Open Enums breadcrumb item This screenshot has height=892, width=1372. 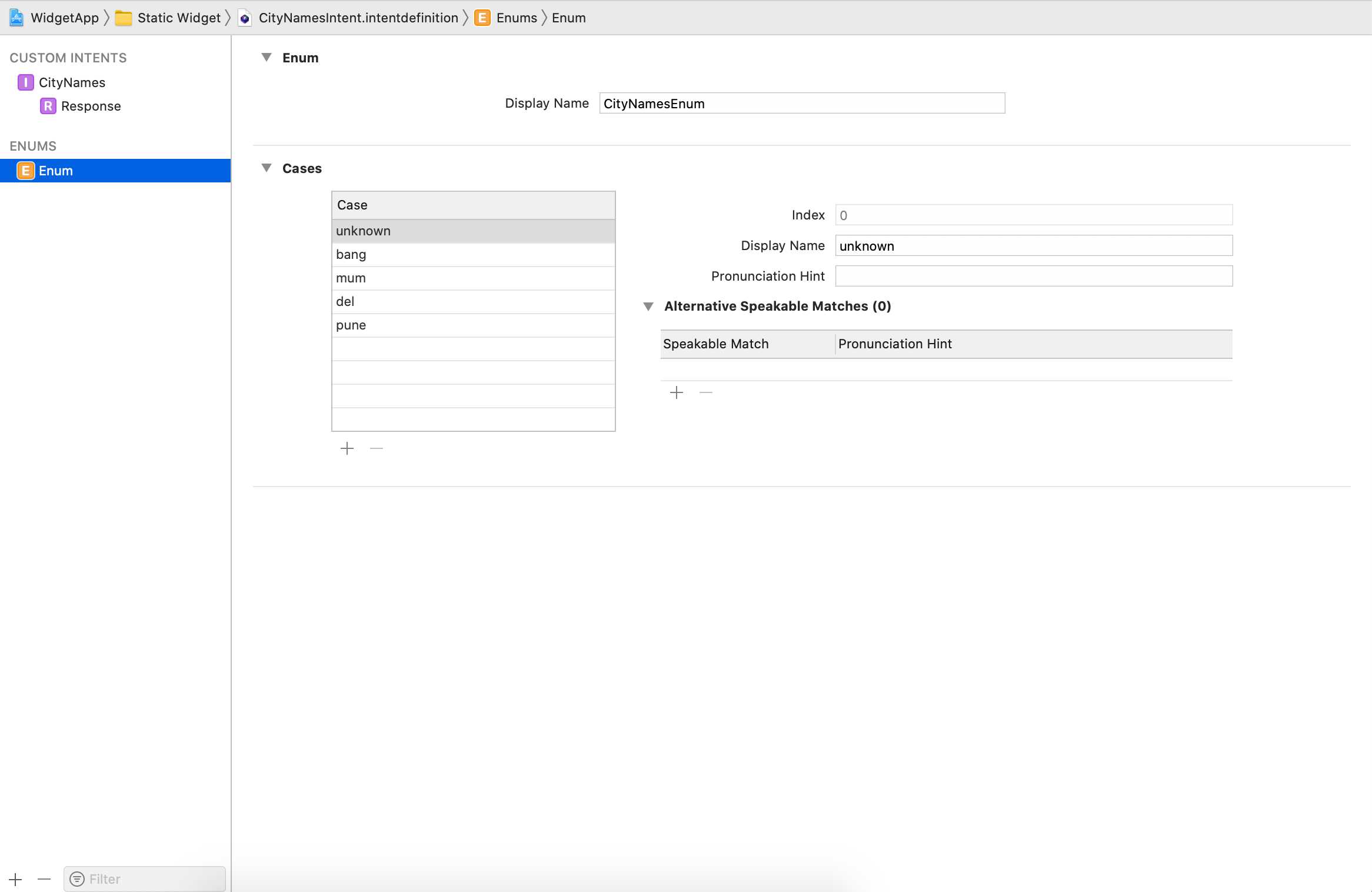click(517, 18)
